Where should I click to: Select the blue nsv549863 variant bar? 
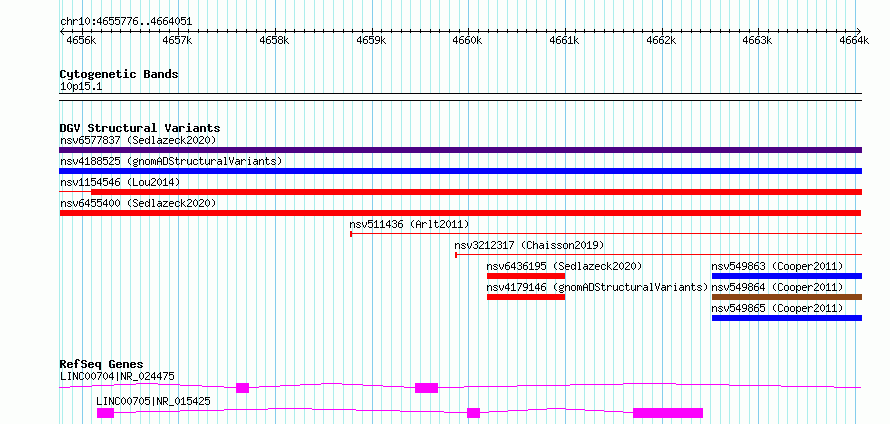(x=787, y=276)
